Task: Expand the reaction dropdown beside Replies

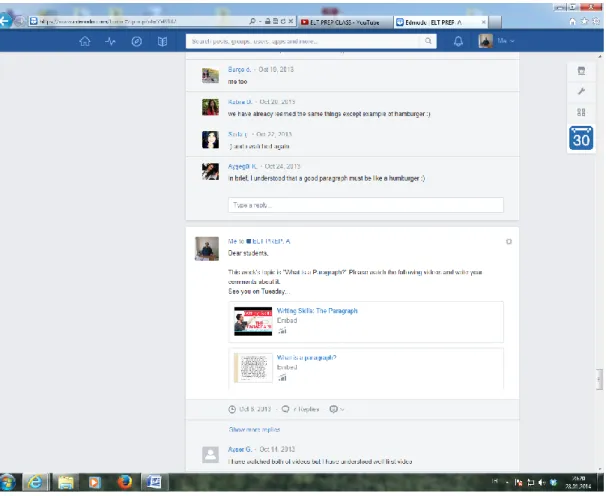Action: 337,409
